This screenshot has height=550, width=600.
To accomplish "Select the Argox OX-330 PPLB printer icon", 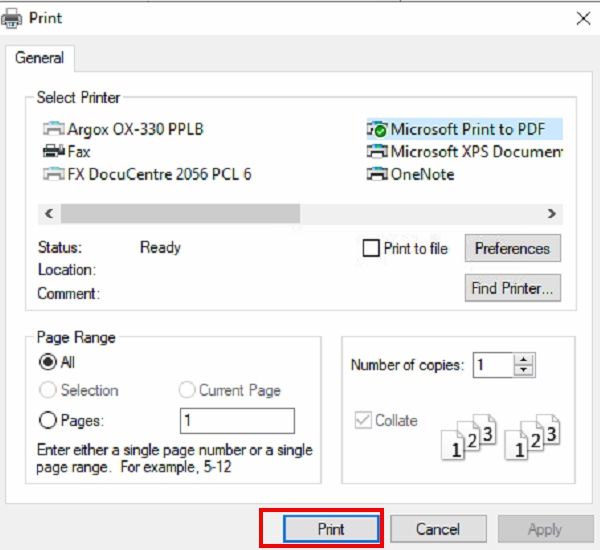I will click(x=54, y=129).
